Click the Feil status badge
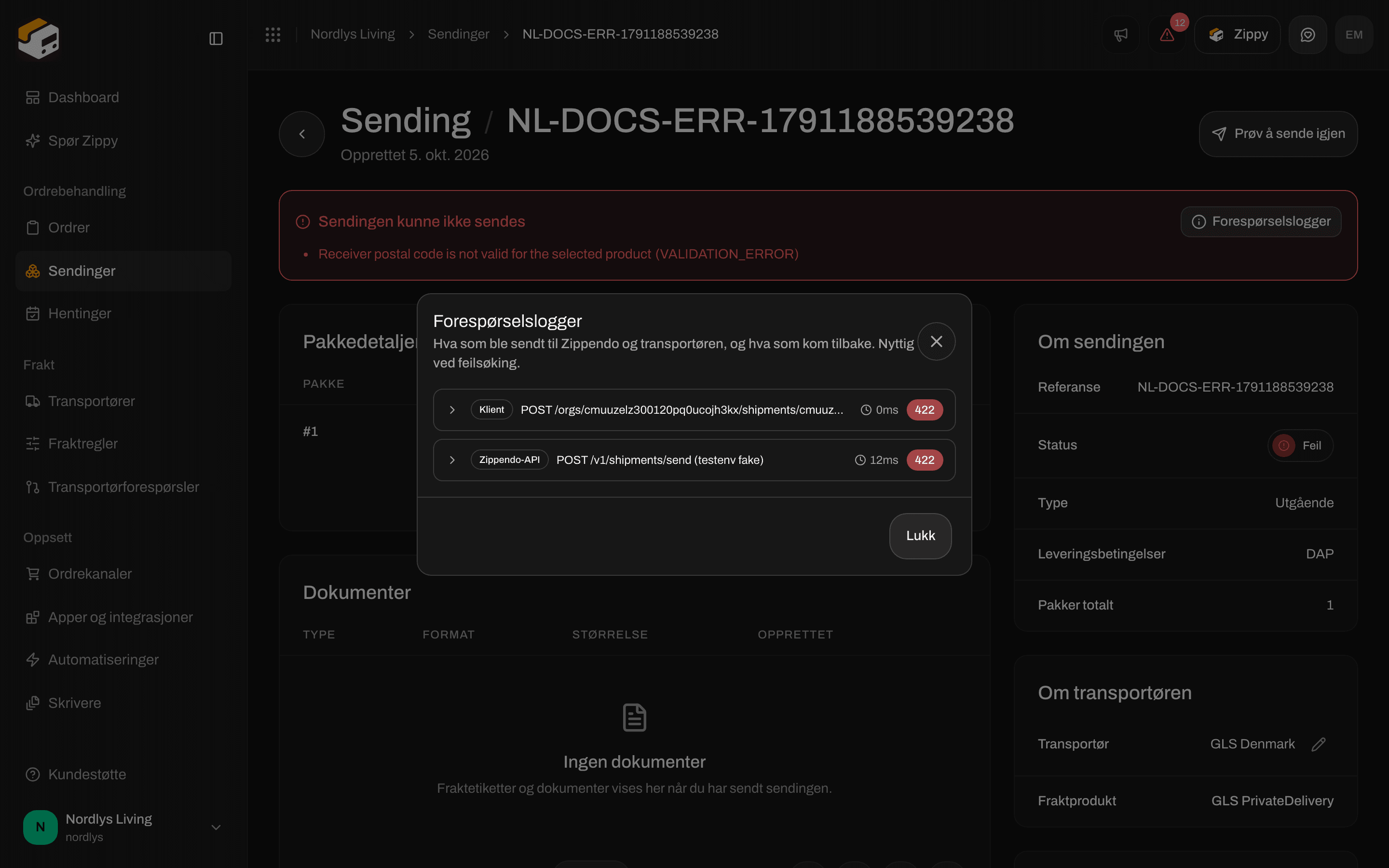1389x868 pixels. coord(1300,446)
